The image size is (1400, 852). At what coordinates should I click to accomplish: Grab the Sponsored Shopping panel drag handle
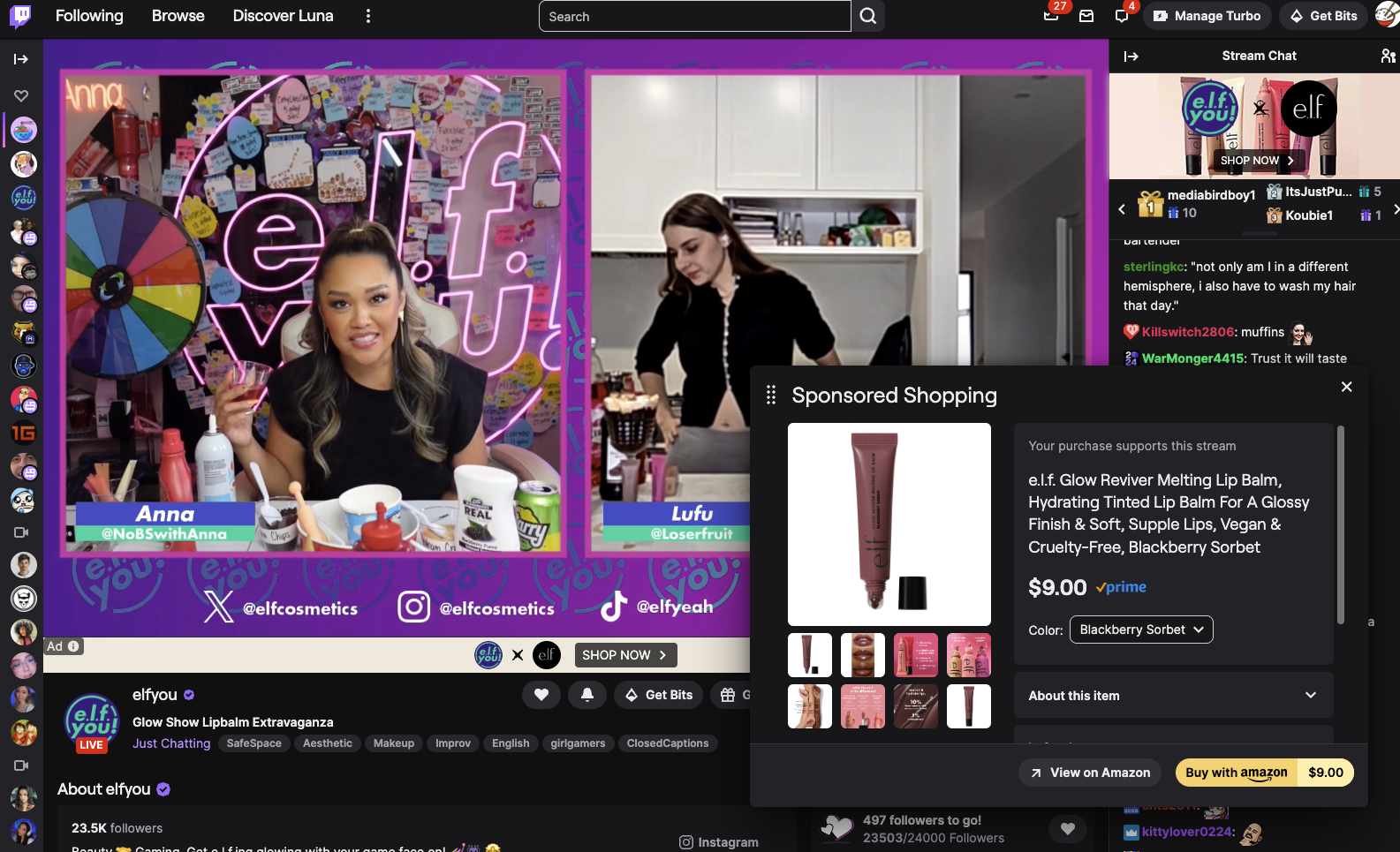(771, 395)
